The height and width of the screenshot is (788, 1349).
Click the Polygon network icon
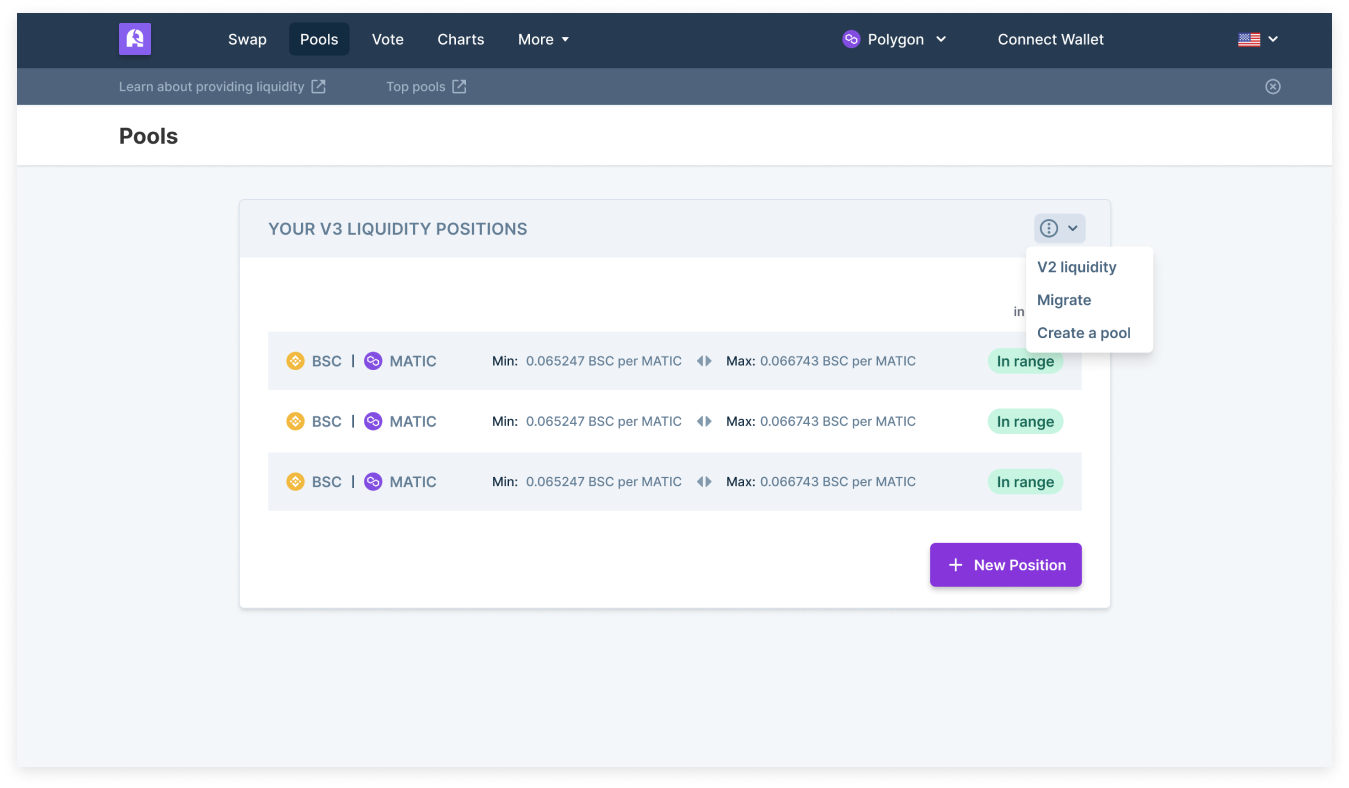coord(851,39)
